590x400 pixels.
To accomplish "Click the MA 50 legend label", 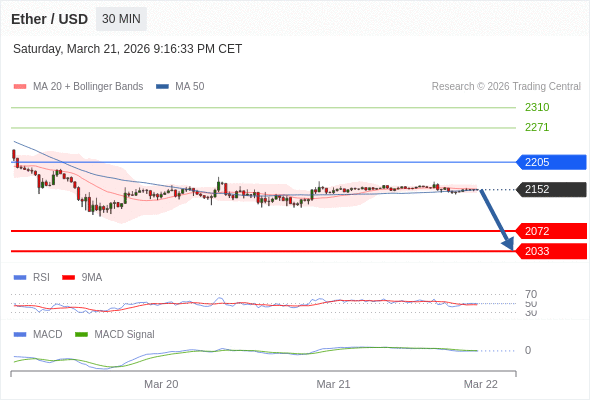I will pyautogui.click(x=190, y=87).
